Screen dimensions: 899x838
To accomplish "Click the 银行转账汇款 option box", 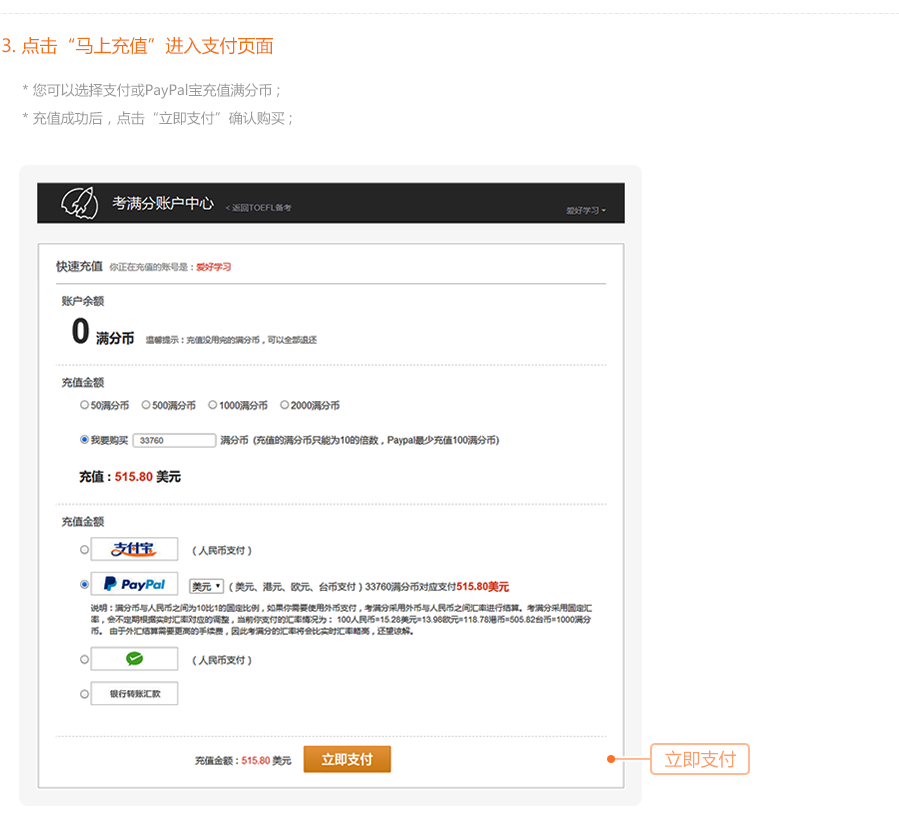I will coord(134,694).
